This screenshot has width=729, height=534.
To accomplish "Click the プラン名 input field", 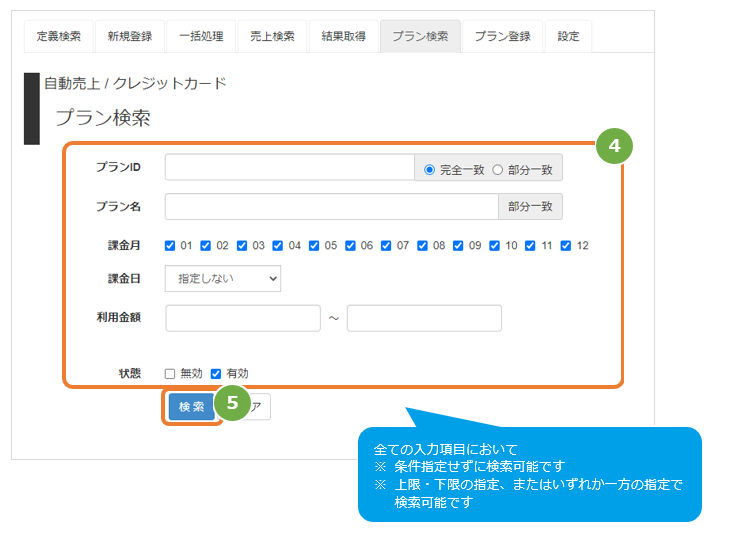I will (331, 206).
